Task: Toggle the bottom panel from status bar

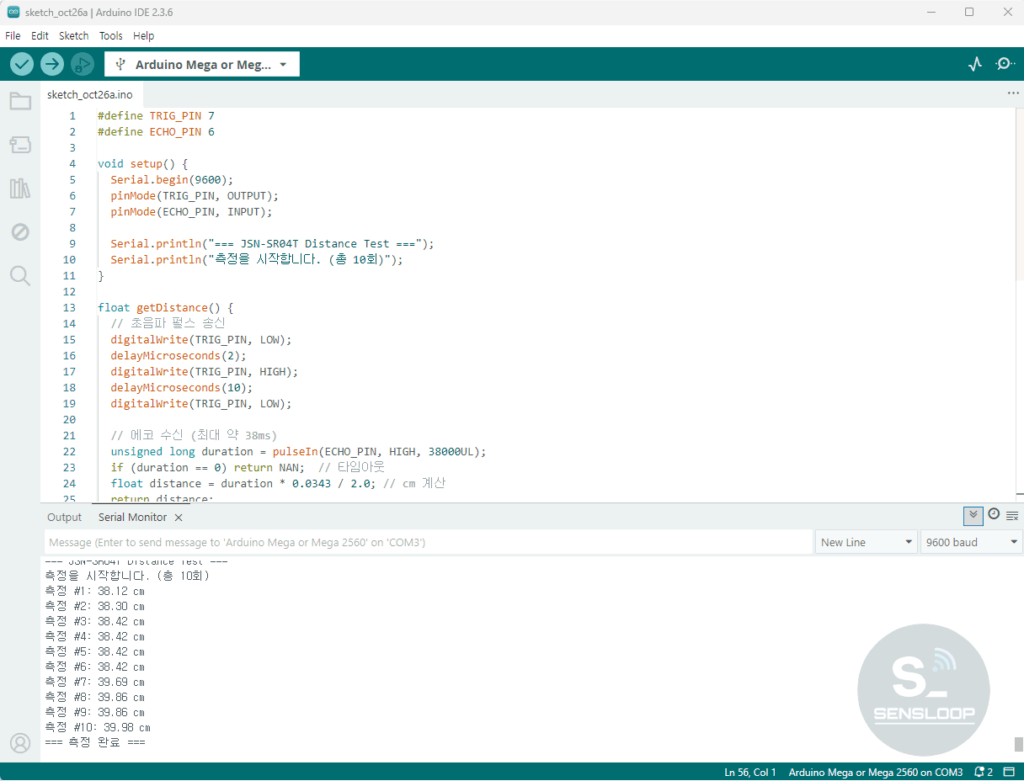Action: coord(1011,772)
